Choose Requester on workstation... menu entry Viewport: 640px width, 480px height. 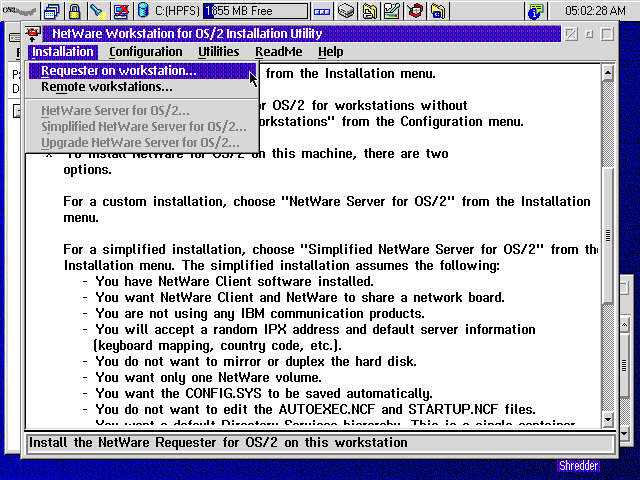click(142, 71)
